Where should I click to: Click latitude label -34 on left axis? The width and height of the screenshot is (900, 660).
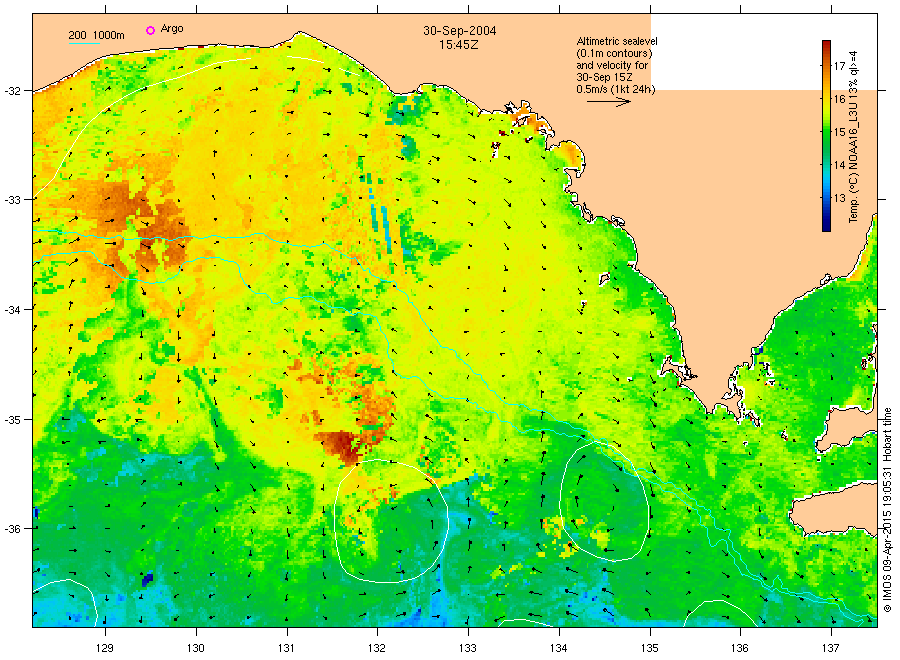(x=13, y=310)
